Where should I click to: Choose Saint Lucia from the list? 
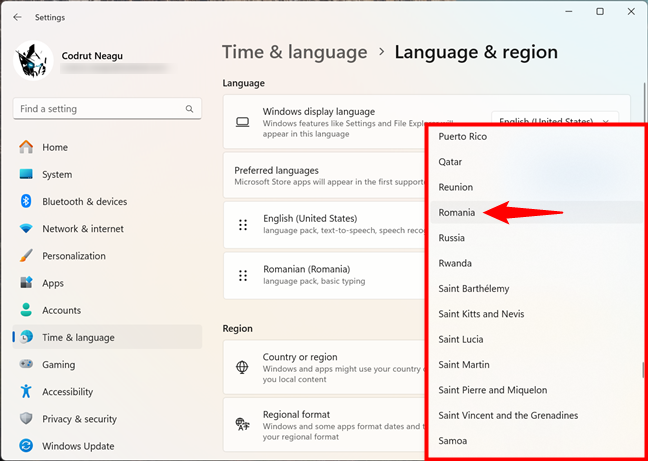(536, 339)
